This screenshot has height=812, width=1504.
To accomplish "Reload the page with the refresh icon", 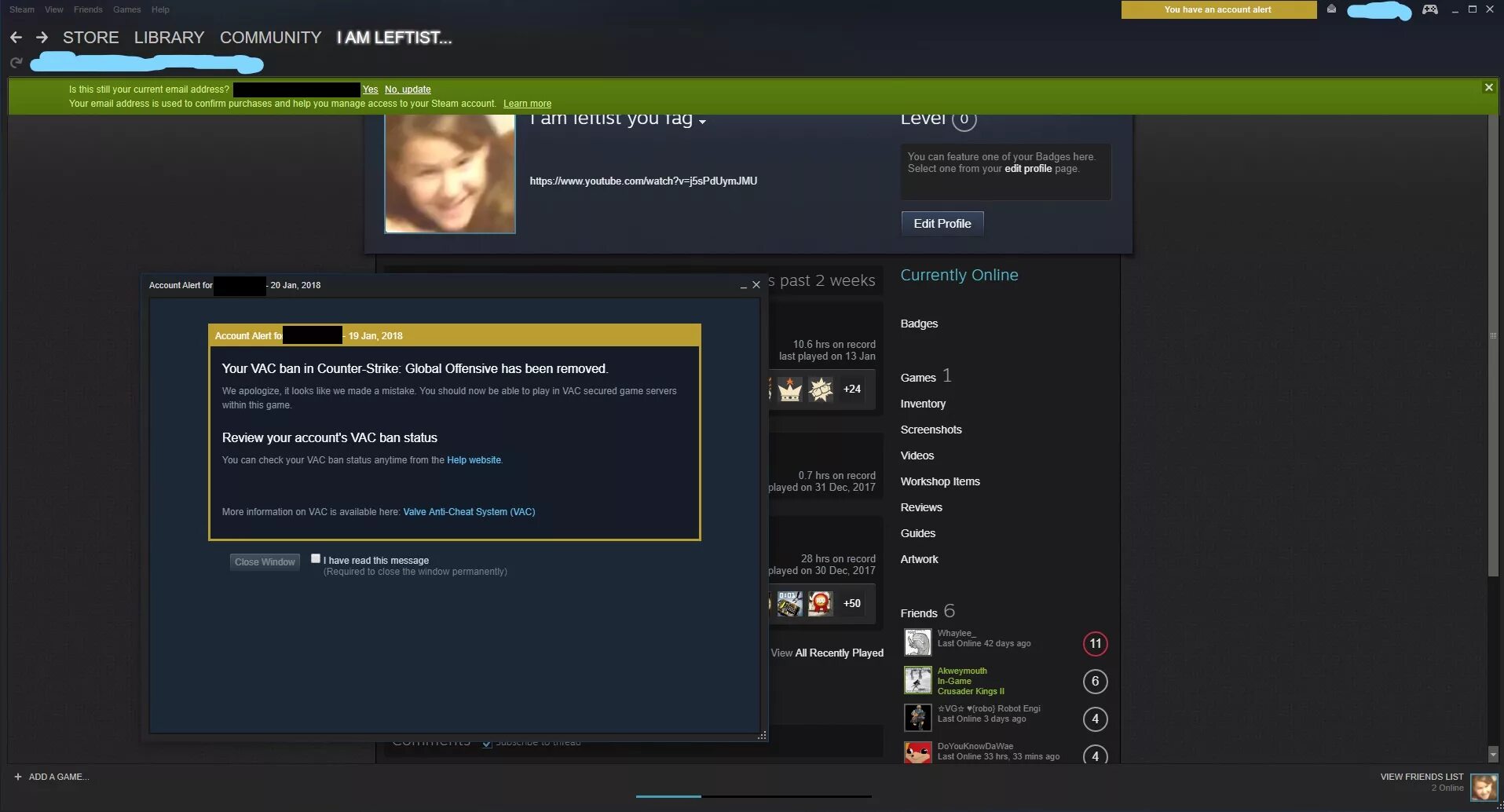I will coord(16,63).
